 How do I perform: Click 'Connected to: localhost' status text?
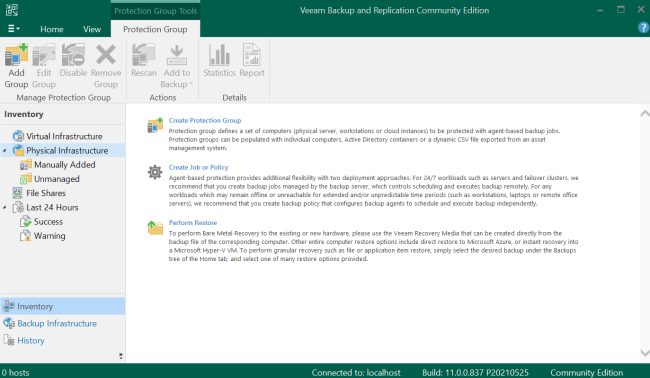coord(356,372)
